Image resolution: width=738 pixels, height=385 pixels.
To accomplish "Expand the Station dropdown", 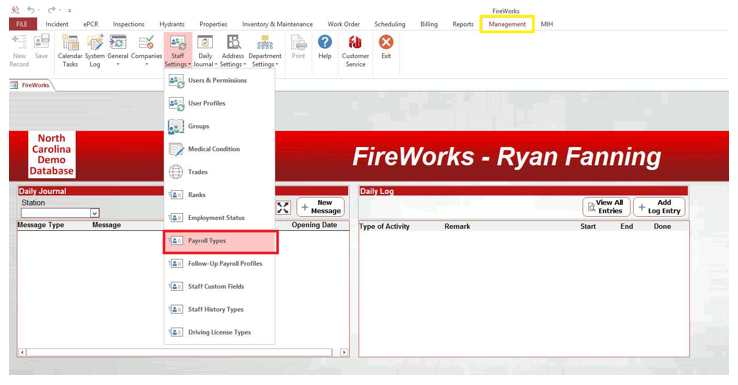I will [x=95, y=213].
